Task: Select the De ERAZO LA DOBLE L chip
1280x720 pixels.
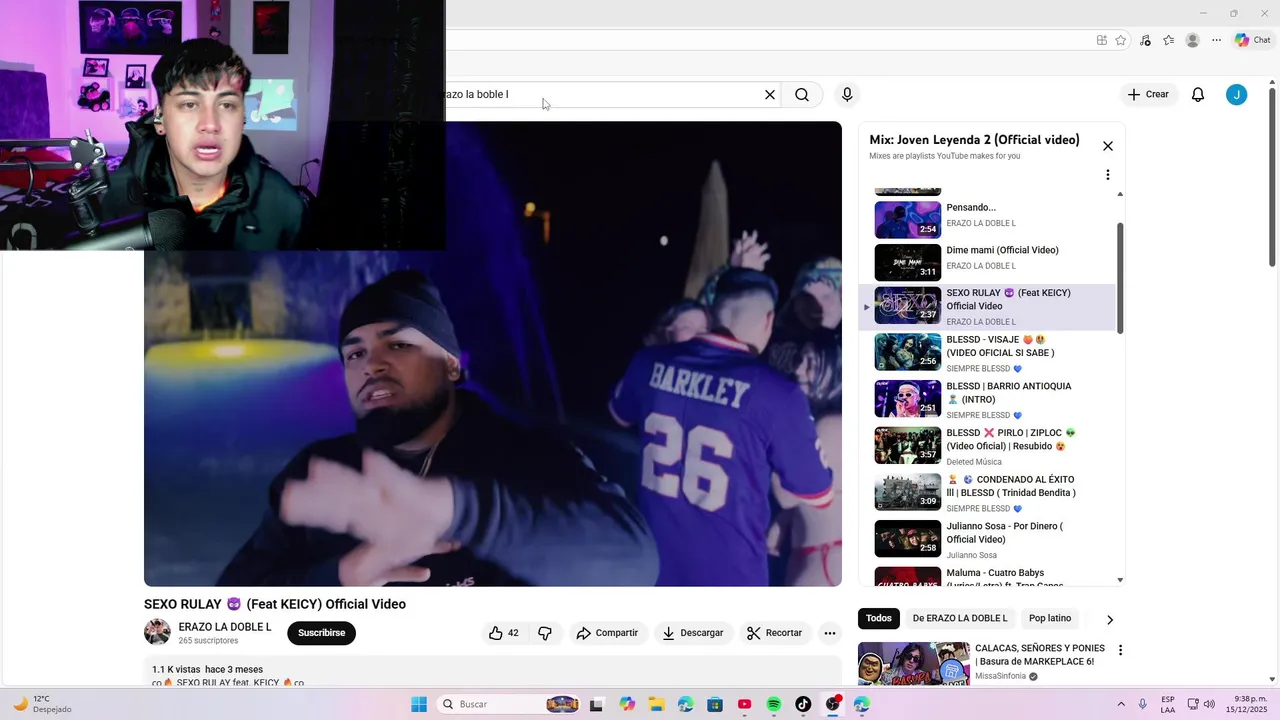Action: (960, 618)
